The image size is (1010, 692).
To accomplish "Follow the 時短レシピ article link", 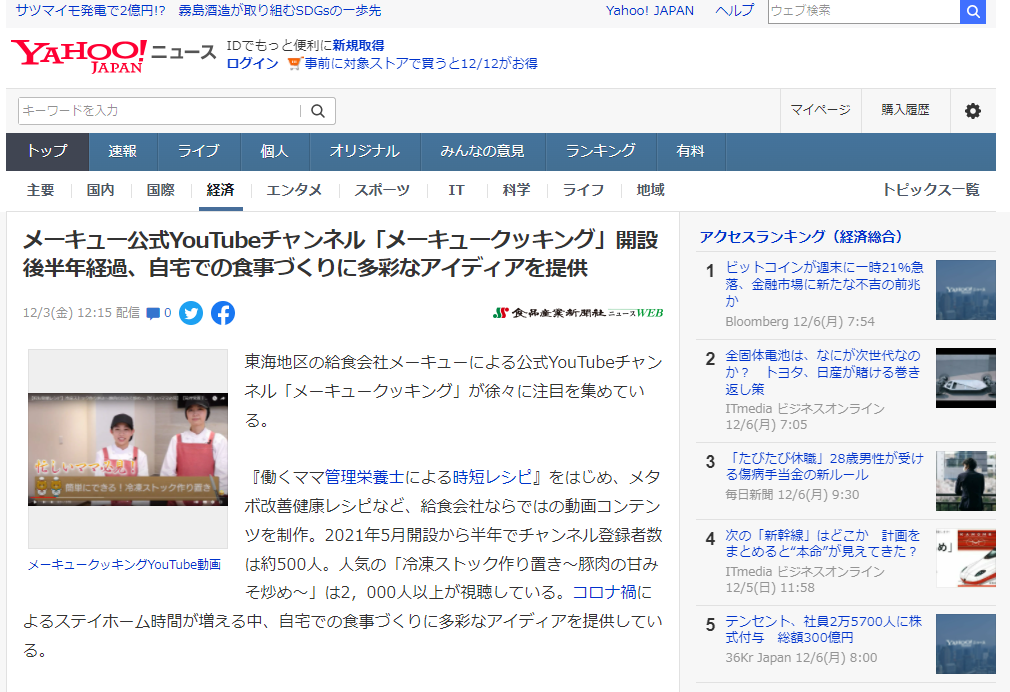I will click(493, 477).
